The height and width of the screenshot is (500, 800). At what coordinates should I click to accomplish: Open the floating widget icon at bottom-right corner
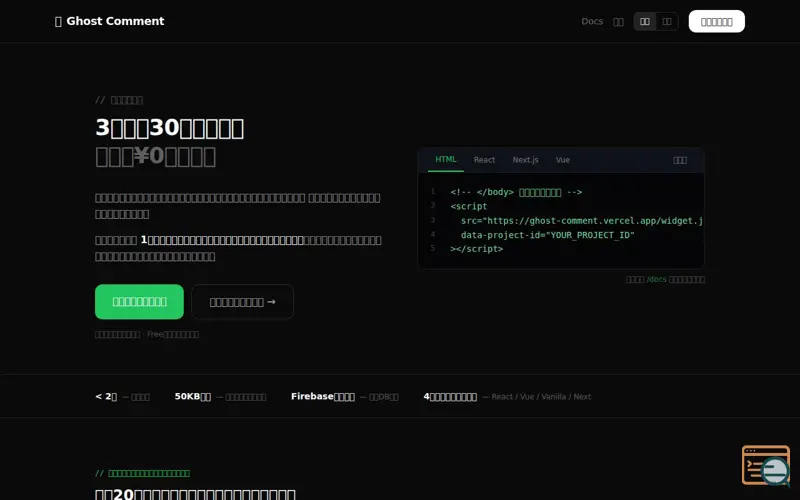tap(766, 465)
